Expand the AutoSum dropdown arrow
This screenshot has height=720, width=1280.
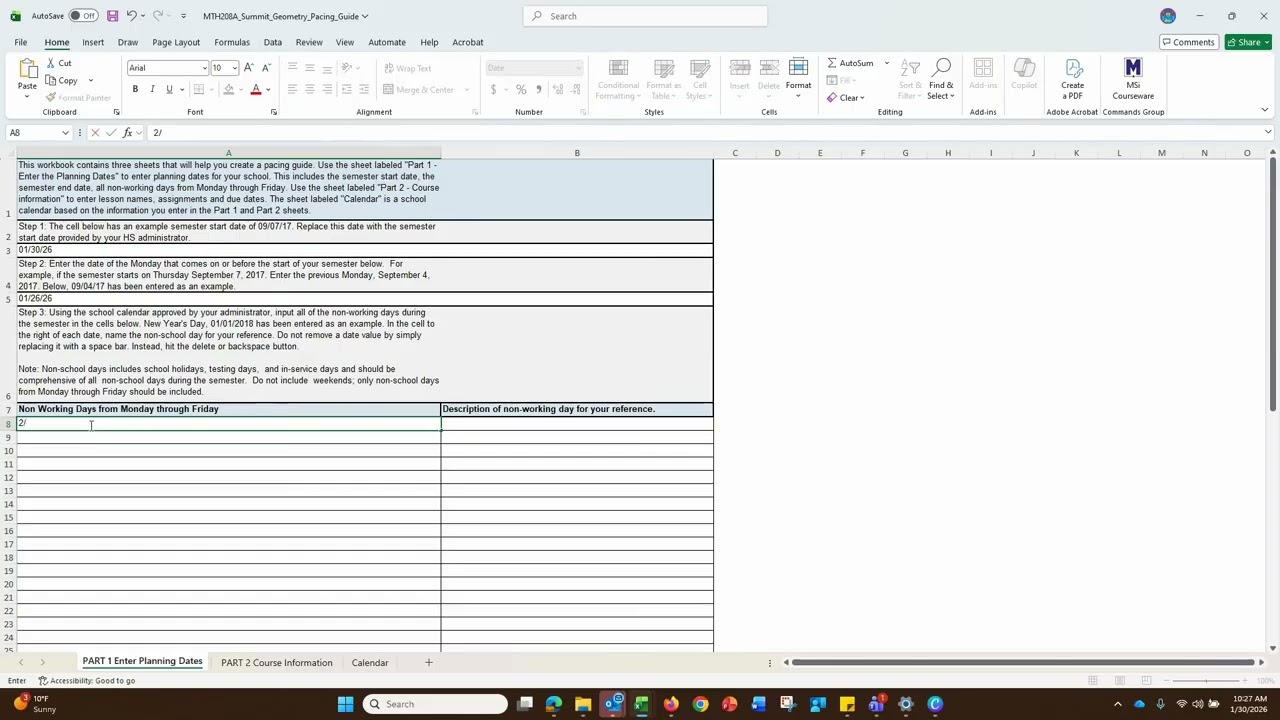886,63
